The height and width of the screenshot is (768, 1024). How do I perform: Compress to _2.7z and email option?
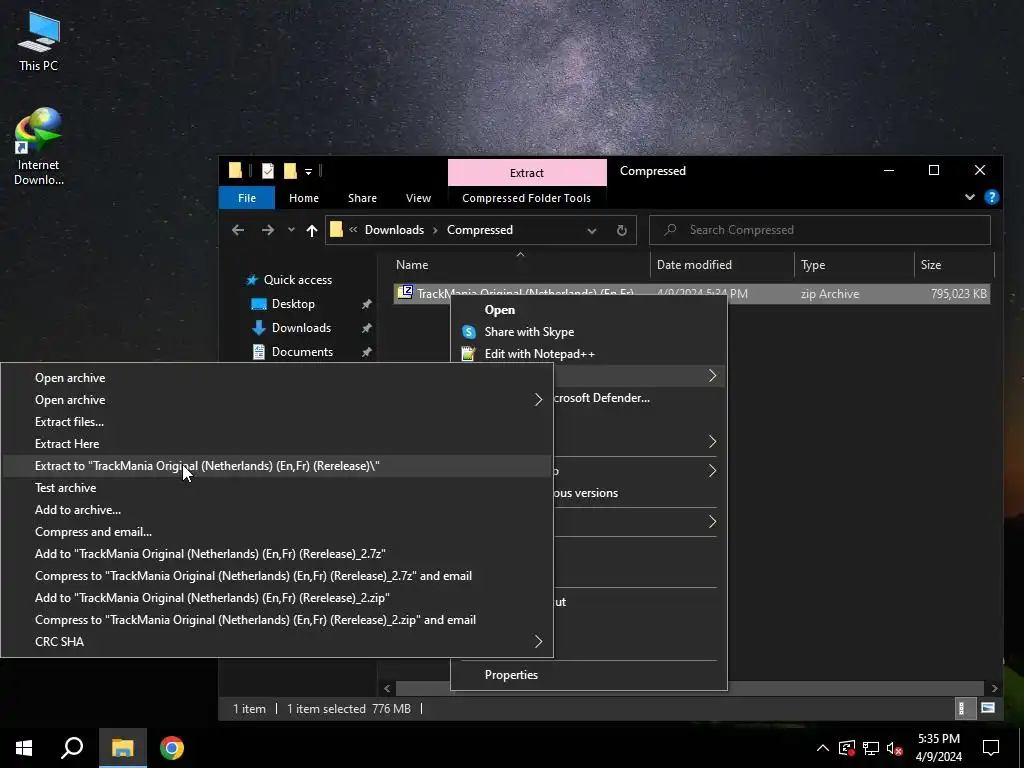(277, 576)
